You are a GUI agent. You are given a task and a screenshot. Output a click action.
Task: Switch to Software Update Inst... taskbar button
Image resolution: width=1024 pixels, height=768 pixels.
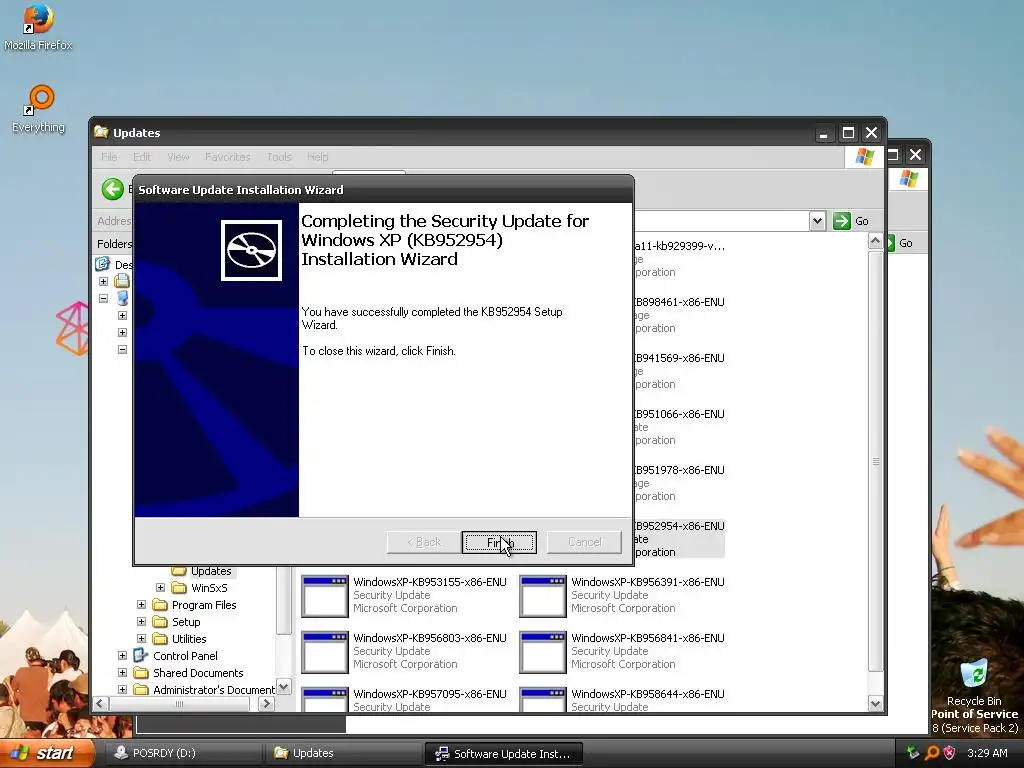504,754
